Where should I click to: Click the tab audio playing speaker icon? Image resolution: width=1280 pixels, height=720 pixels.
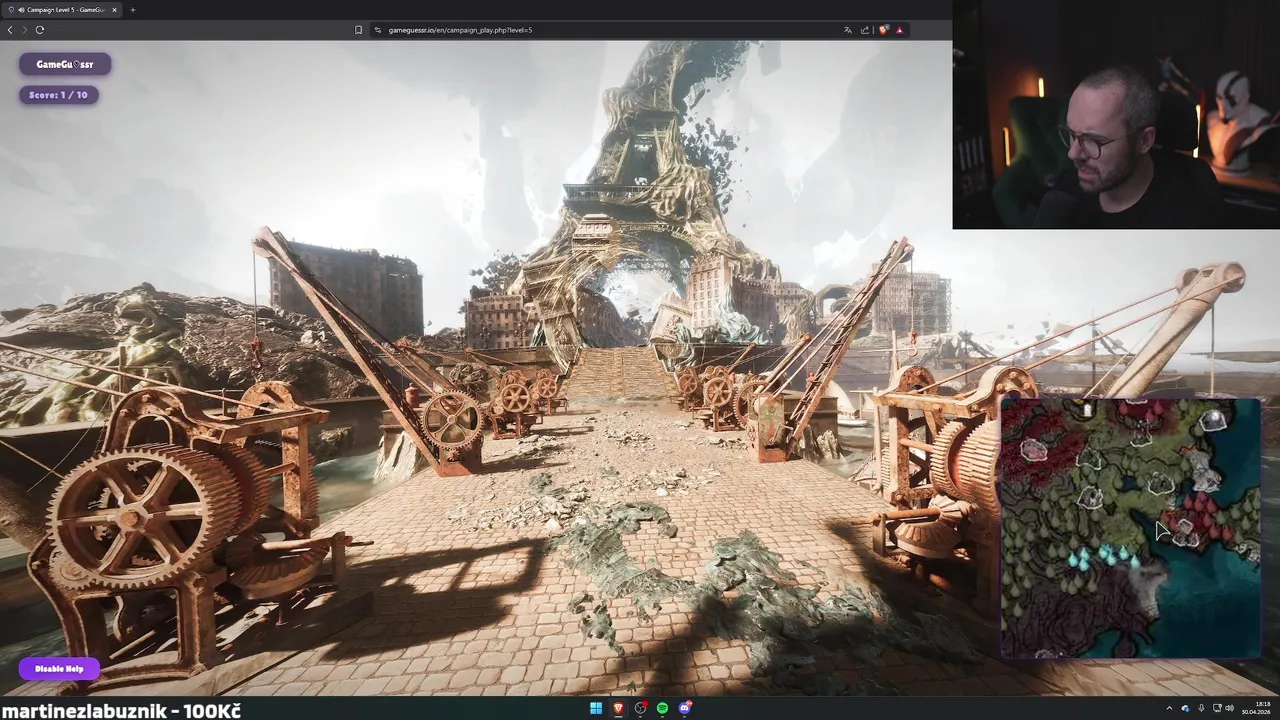[21, 10]
